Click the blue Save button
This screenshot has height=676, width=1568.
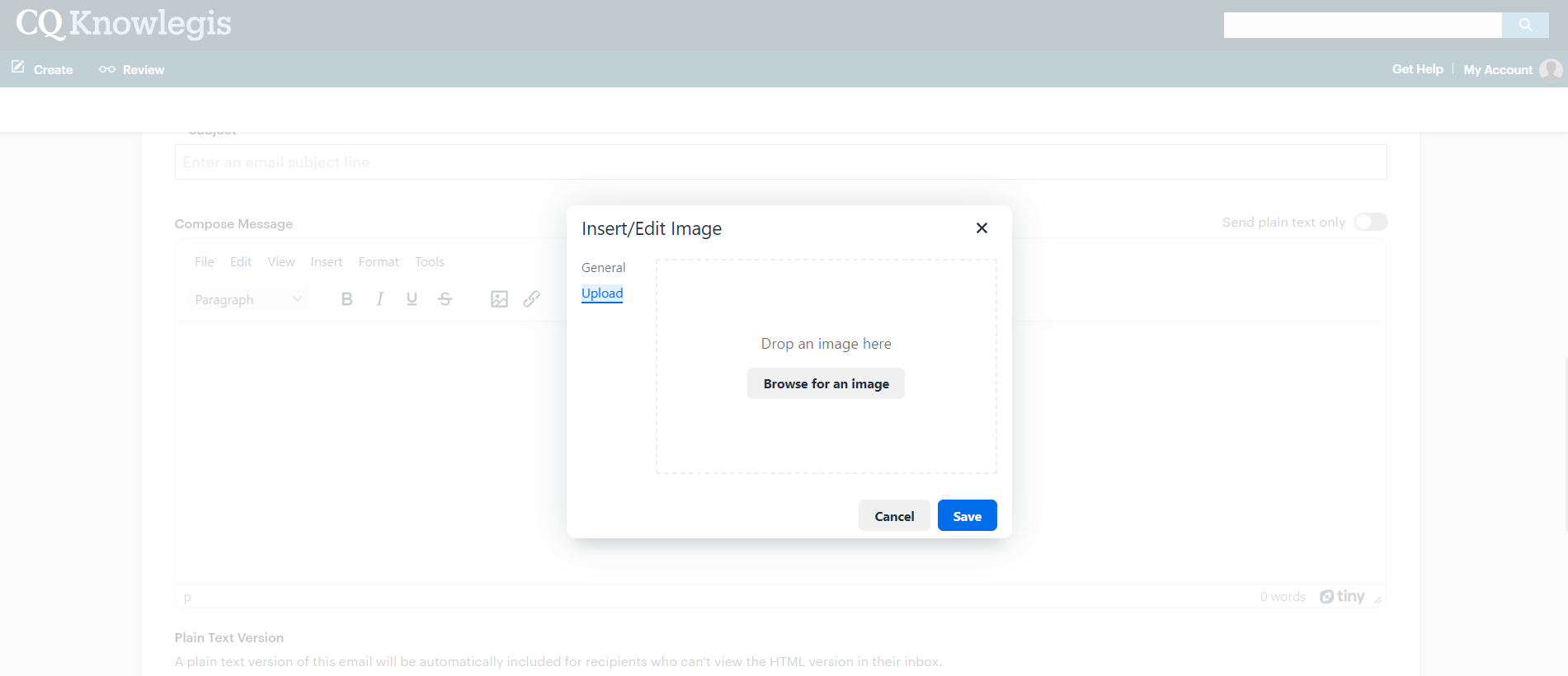pos(967,516)
